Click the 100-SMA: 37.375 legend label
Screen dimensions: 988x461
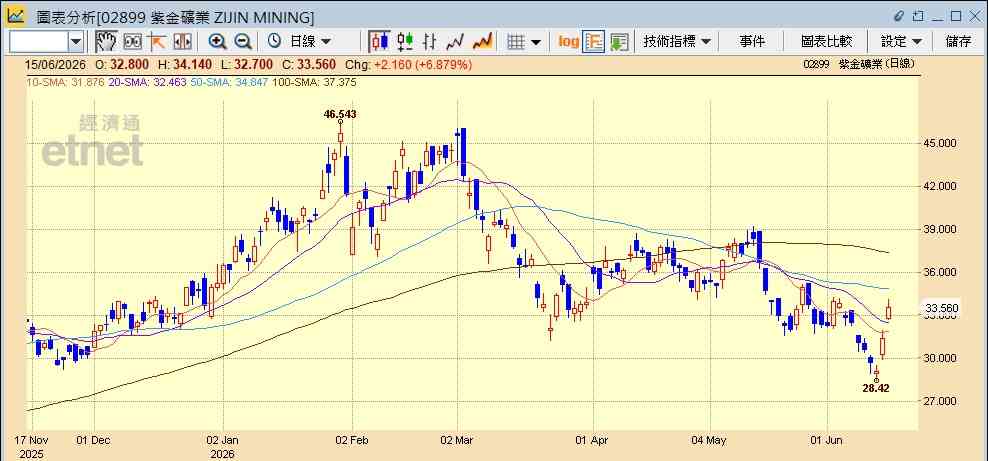(314, 82)
